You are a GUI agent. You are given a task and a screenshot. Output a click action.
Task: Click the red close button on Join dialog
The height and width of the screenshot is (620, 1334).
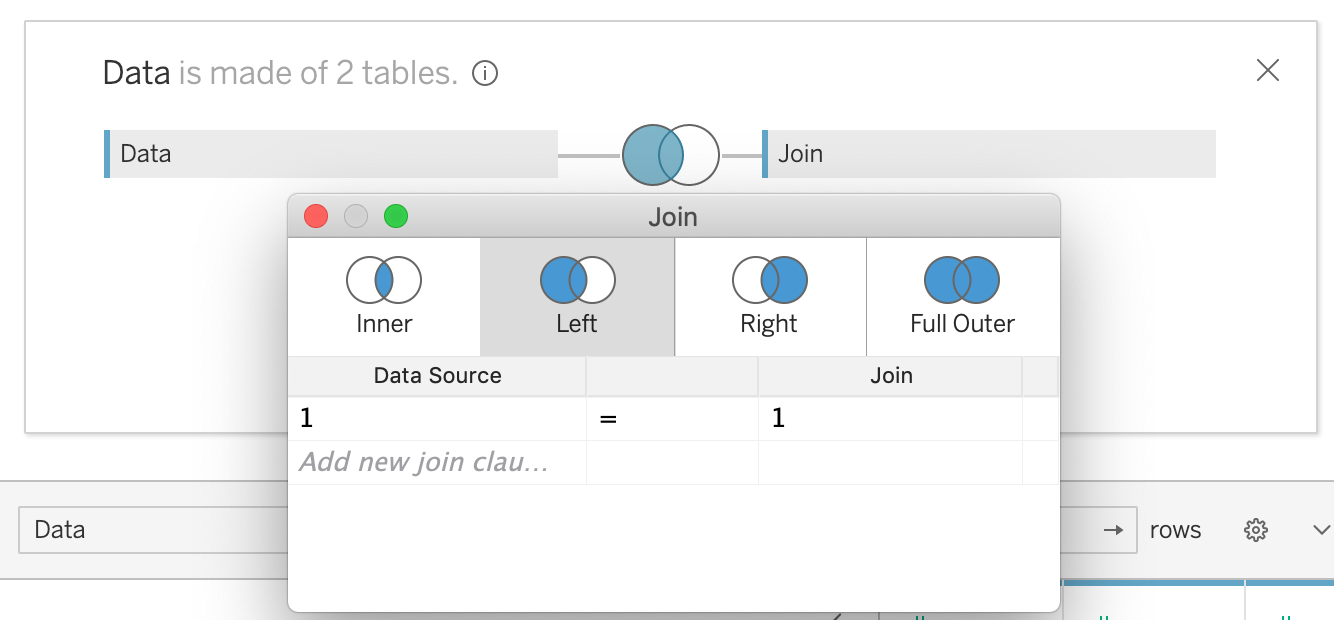click(x=316, y=216)
